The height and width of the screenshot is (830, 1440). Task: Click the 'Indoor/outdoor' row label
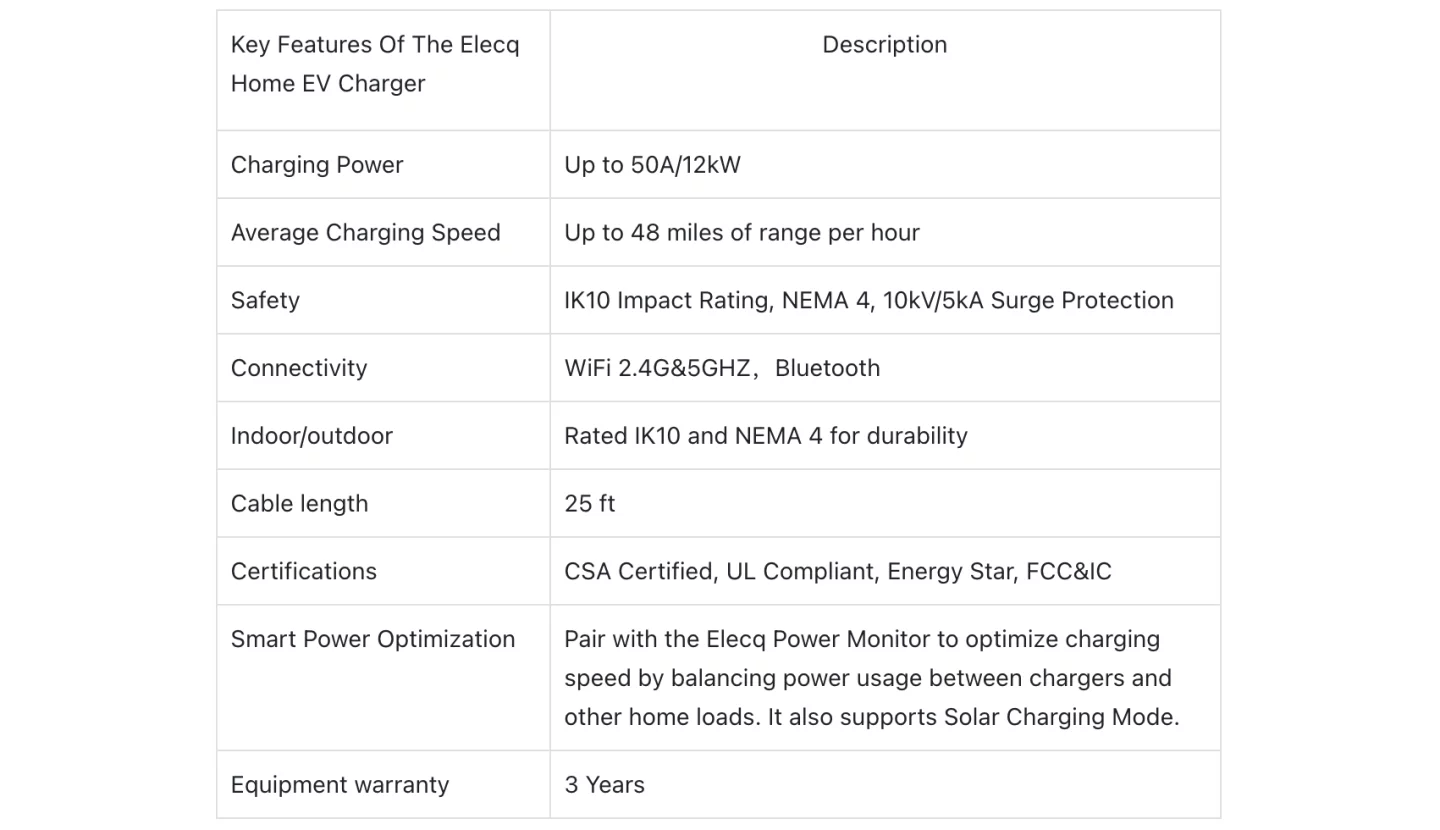pyautogui.click(x=312, y=436)
